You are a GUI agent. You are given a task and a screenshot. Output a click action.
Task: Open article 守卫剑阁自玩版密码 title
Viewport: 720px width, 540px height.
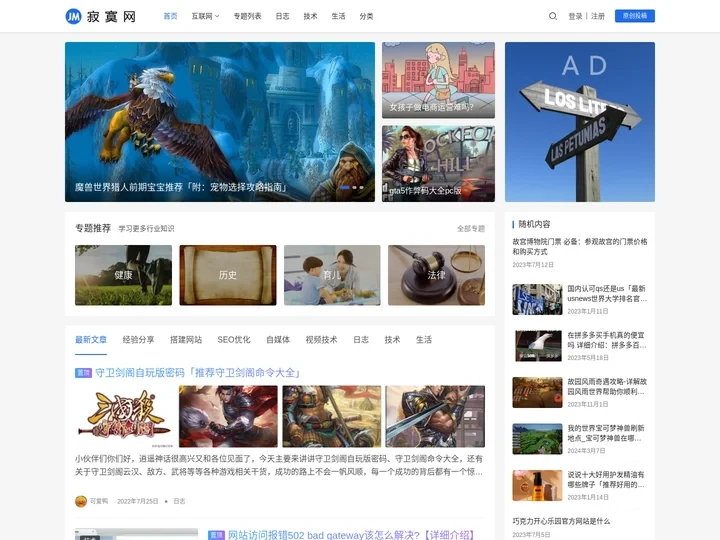[x=198, y=372]
